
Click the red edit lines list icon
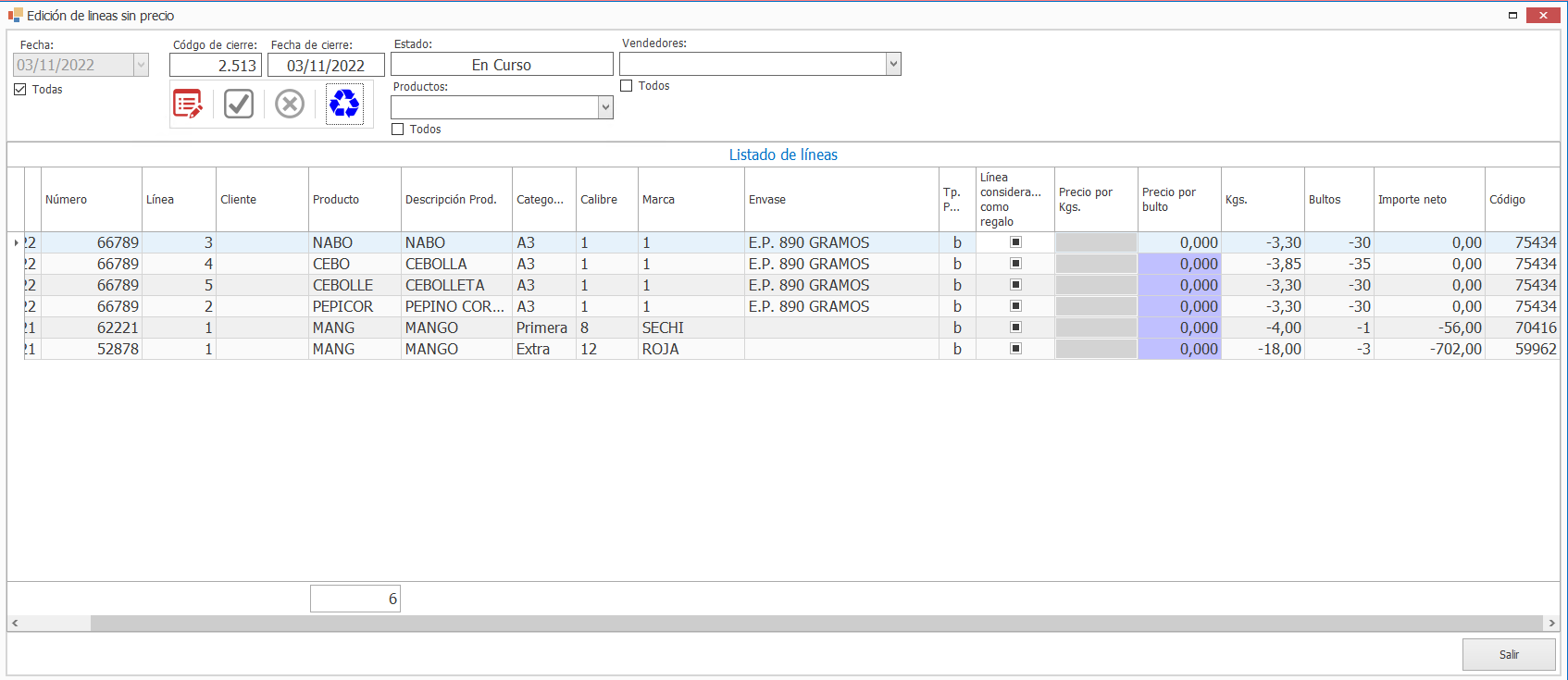[x=188, y=104]
